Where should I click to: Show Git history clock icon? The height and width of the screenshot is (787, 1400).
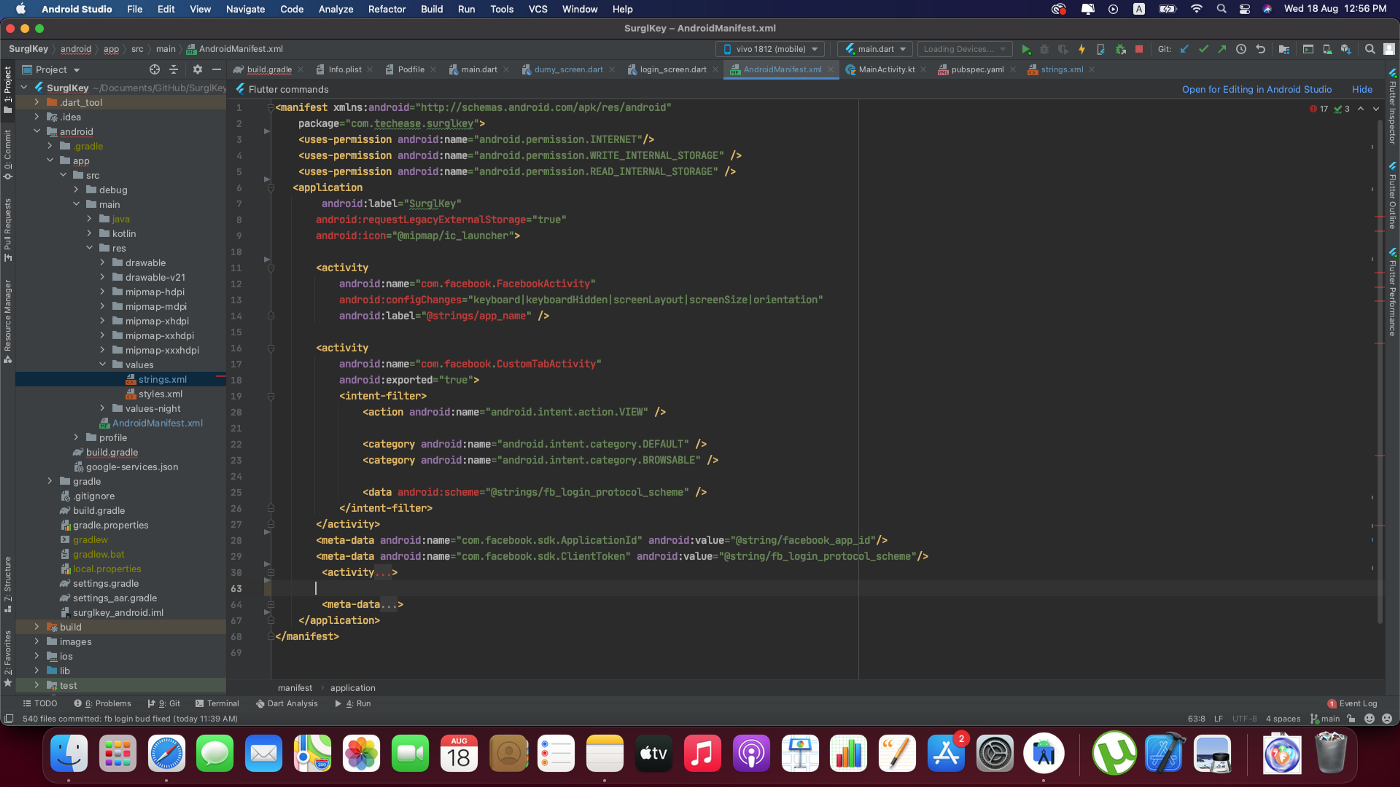coord(1241,49)
